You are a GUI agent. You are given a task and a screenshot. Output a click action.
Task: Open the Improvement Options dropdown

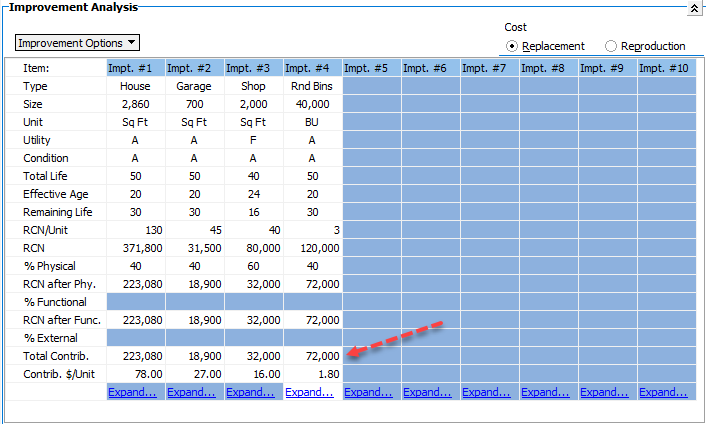[x=78, y=43]
